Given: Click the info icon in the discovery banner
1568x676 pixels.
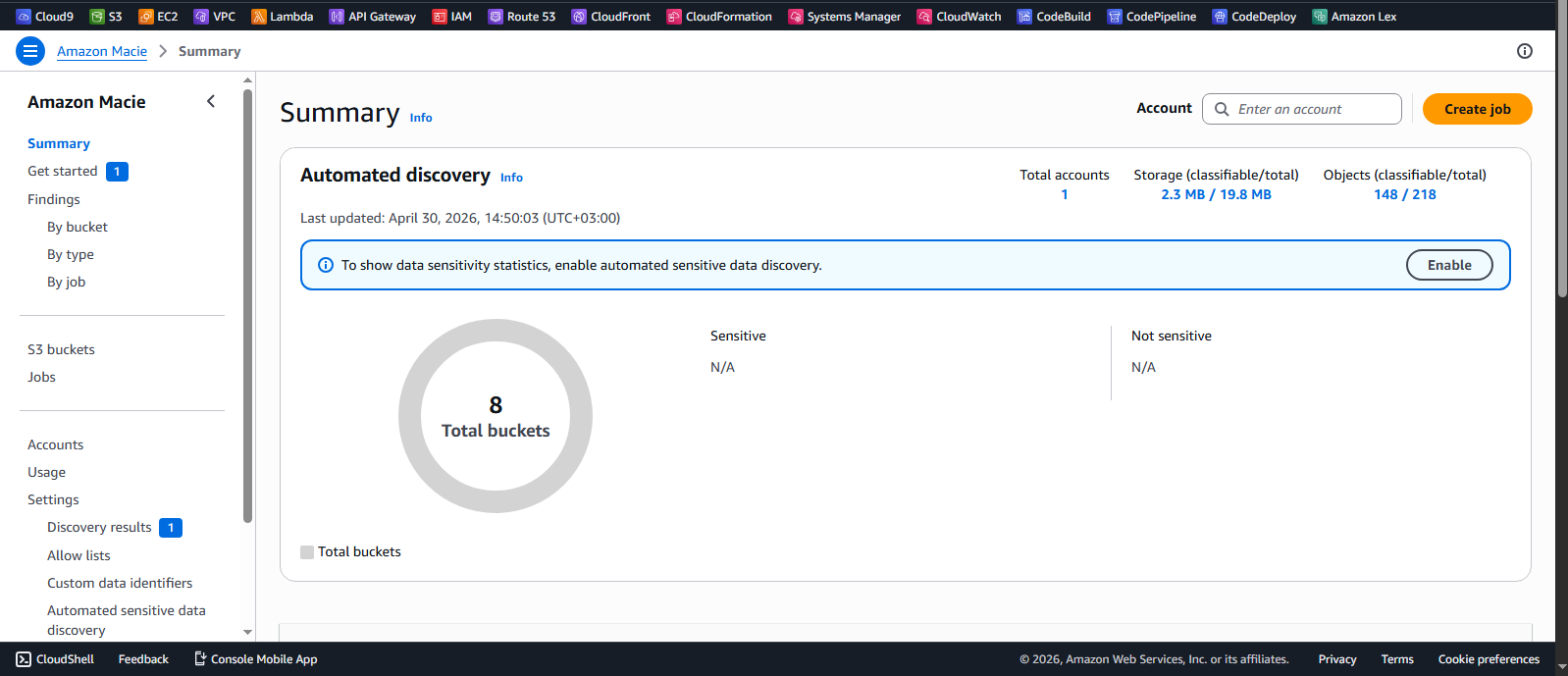Looking at the screenshot, I should (326, 265).
